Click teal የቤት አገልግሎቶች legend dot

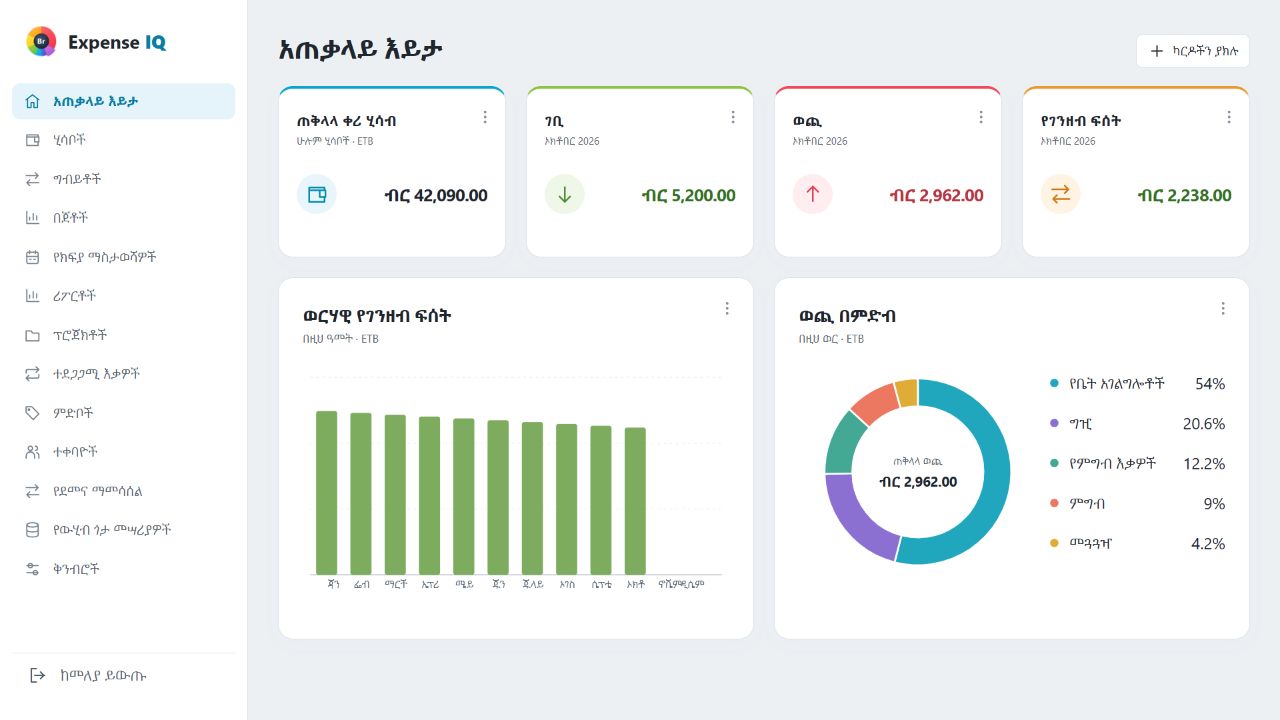pyautogui.click(x=1054, y=383)
